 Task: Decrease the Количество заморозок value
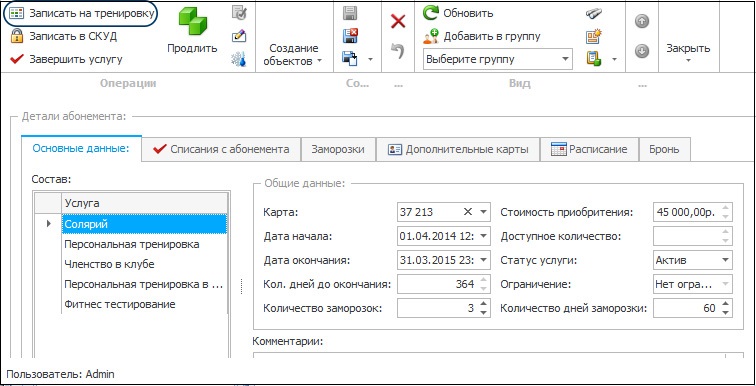tap(484, 313)
